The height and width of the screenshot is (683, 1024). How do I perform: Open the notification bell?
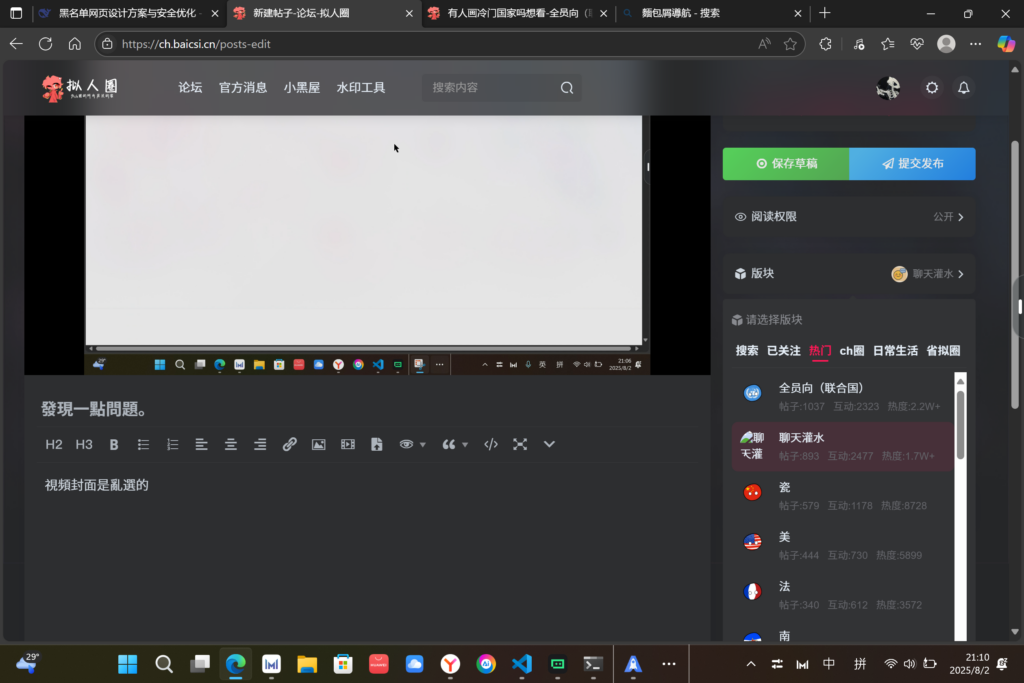[963, 88]
